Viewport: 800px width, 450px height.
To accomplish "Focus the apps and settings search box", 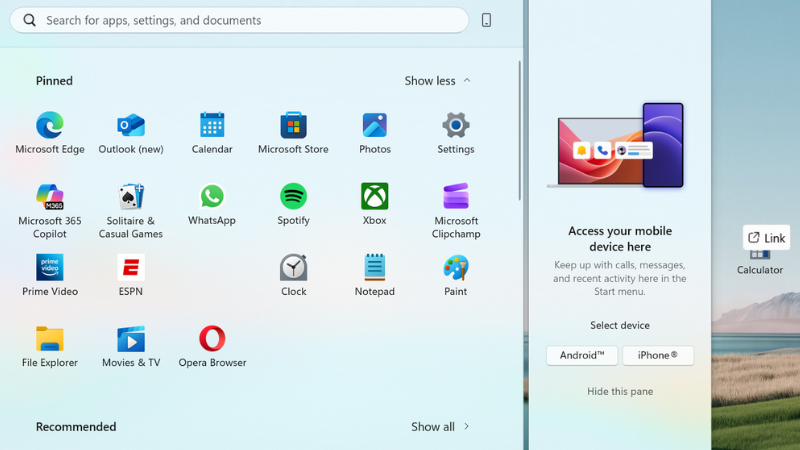I will click(x=239, y=20).
